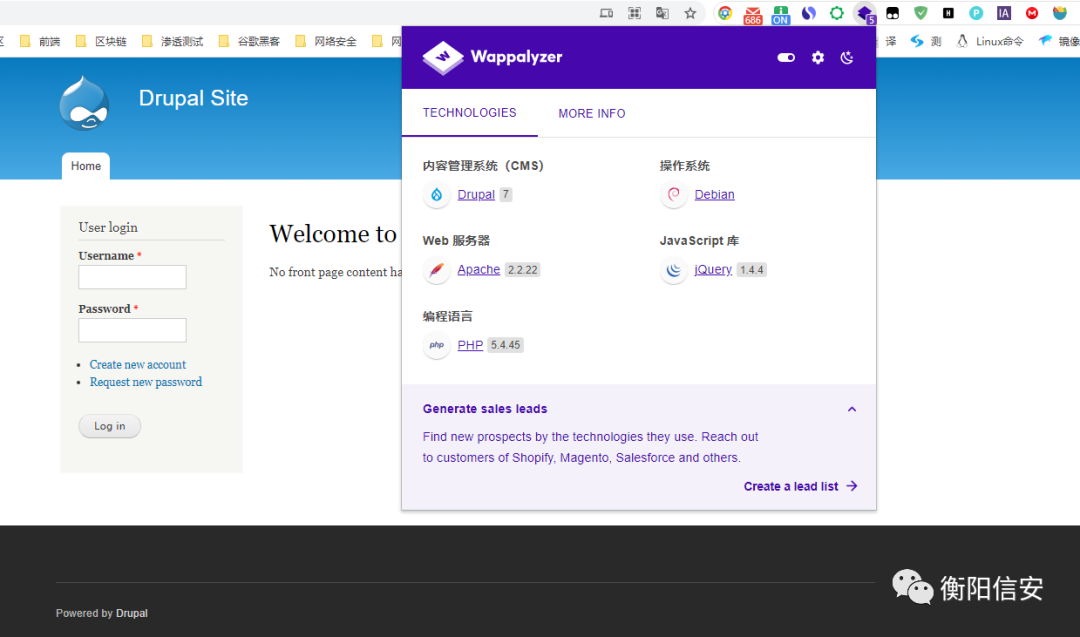
Task: Focus the Username input field
Action: click(x=132, y=277)
